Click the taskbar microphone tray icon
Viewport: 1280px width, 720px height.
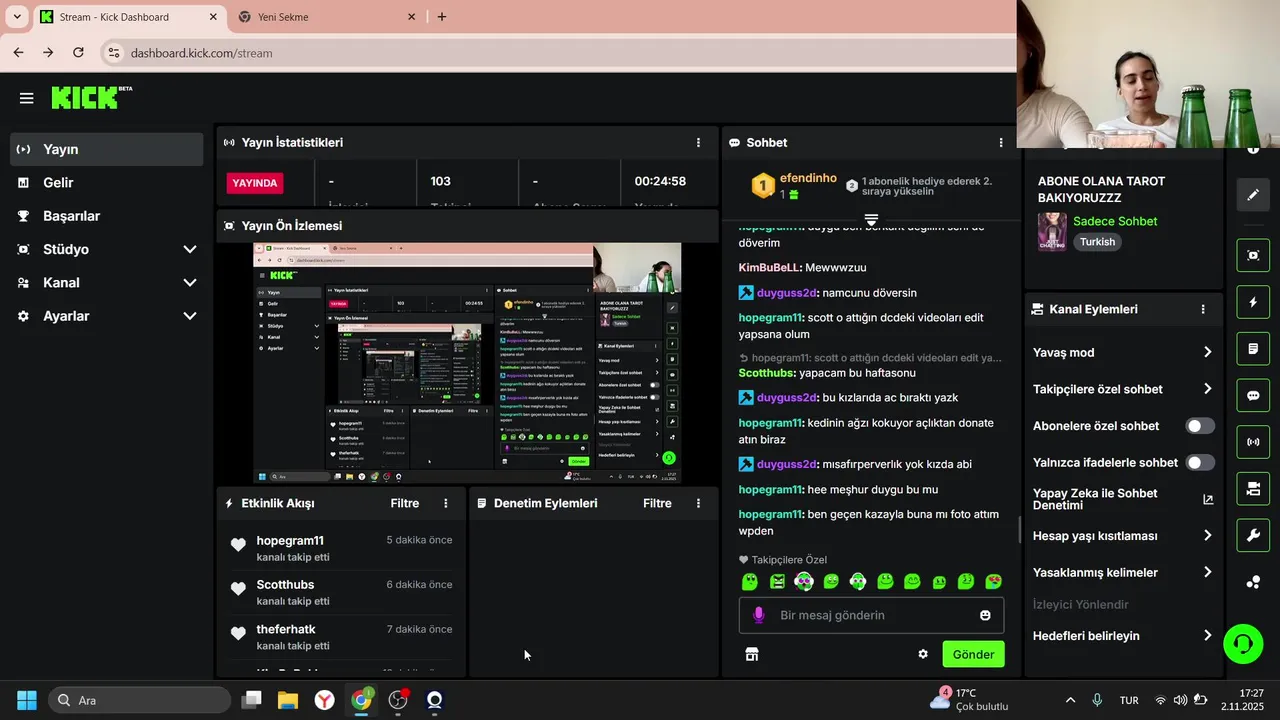coord(1097,700)
